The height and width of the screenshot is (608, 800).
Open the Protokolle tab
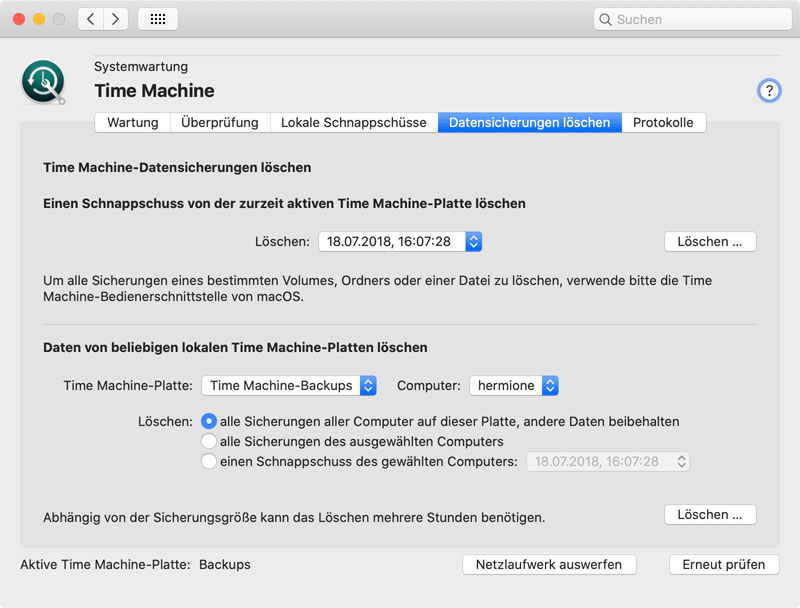click(x=663, y=122)
